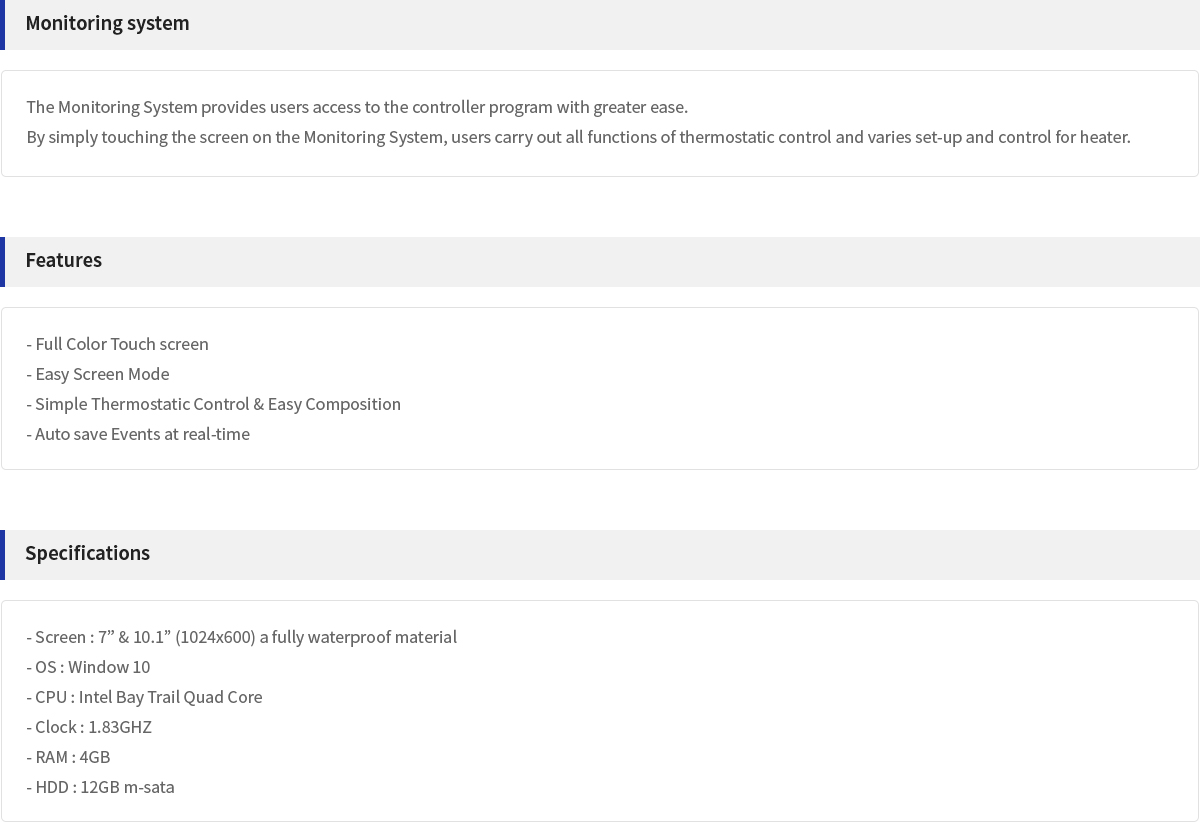The width and height of the screenshot is (1200, 822).
Task: Click the Clock 1.83GHZ line
Action: [89, 727]
